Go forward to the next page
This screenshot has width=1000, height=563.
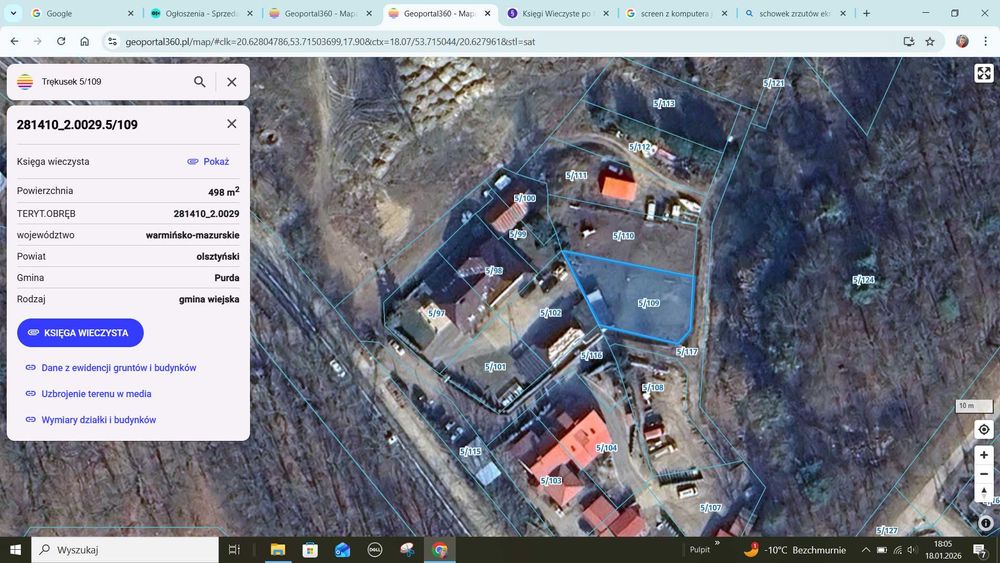point(38,41)
